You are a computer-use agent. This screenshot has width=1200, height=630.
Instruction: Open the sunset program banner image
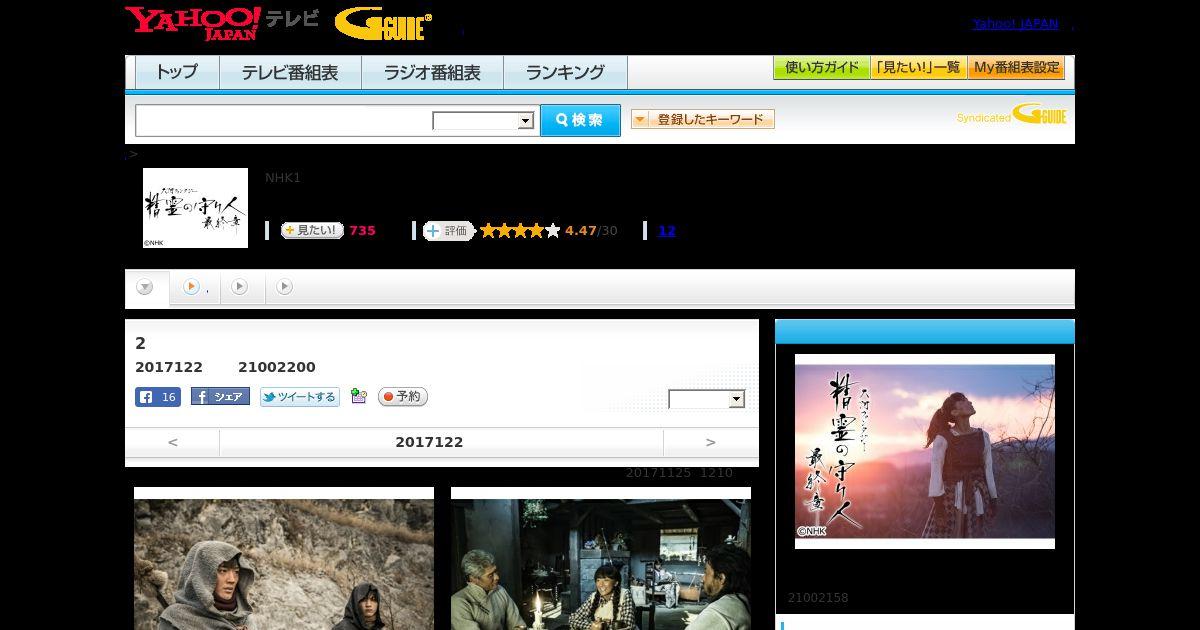[x=925, y=451]
